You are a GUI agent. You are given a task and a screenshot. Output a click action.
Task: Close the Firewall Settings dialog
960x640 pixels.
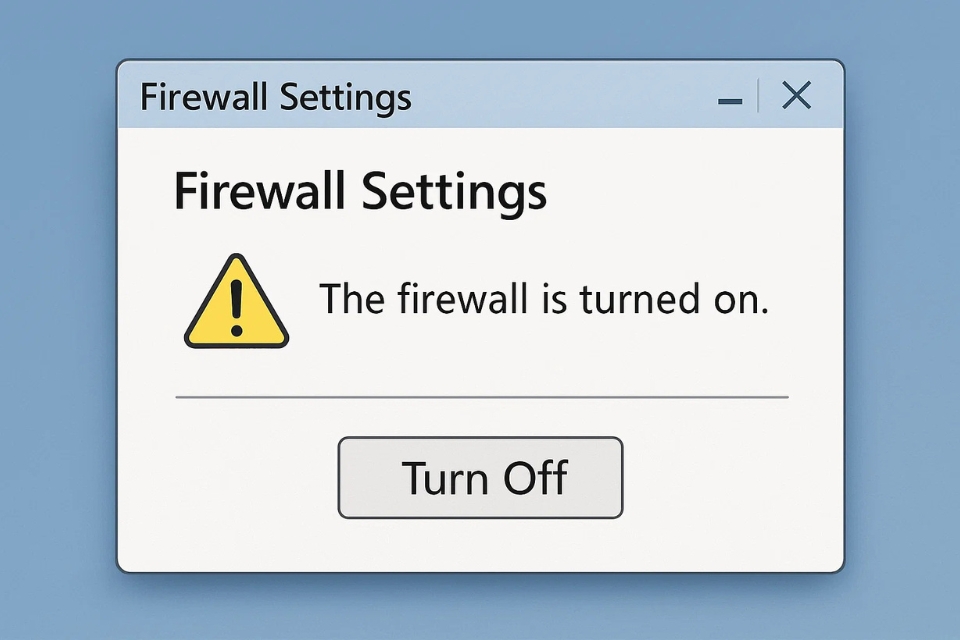point(797,96)
